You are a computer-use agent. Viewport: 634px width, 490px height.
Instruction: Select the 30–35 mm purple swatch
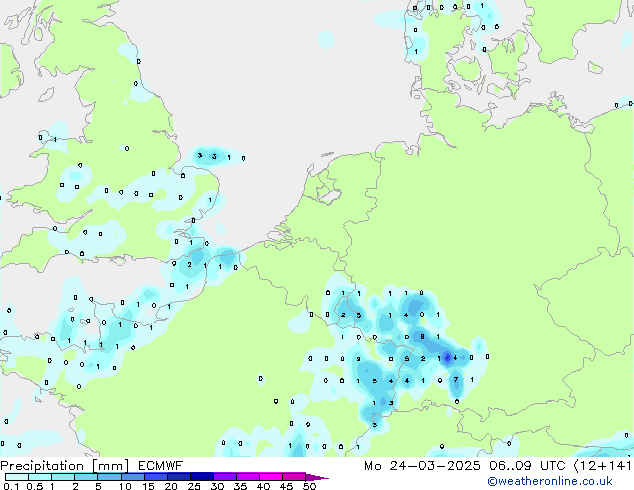(224, 477)
